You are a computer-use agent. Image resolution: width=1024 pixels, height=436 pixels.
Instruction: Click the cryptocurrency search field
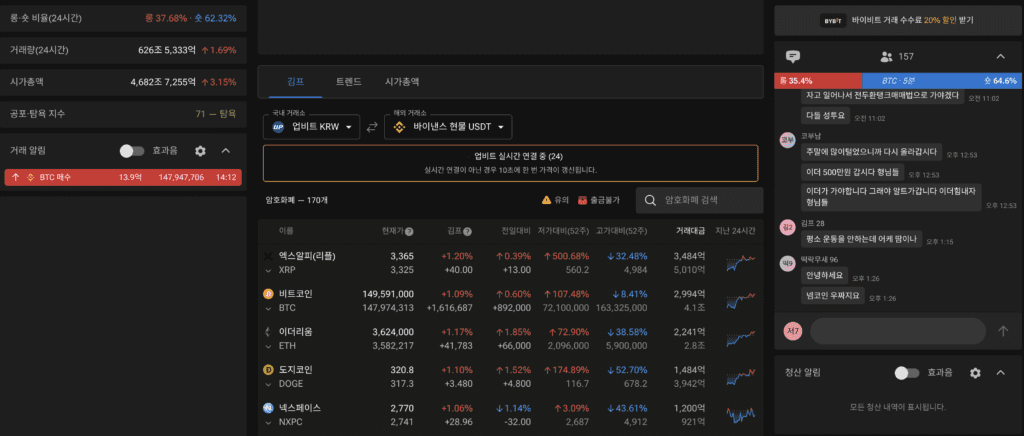tap(699, 200)
